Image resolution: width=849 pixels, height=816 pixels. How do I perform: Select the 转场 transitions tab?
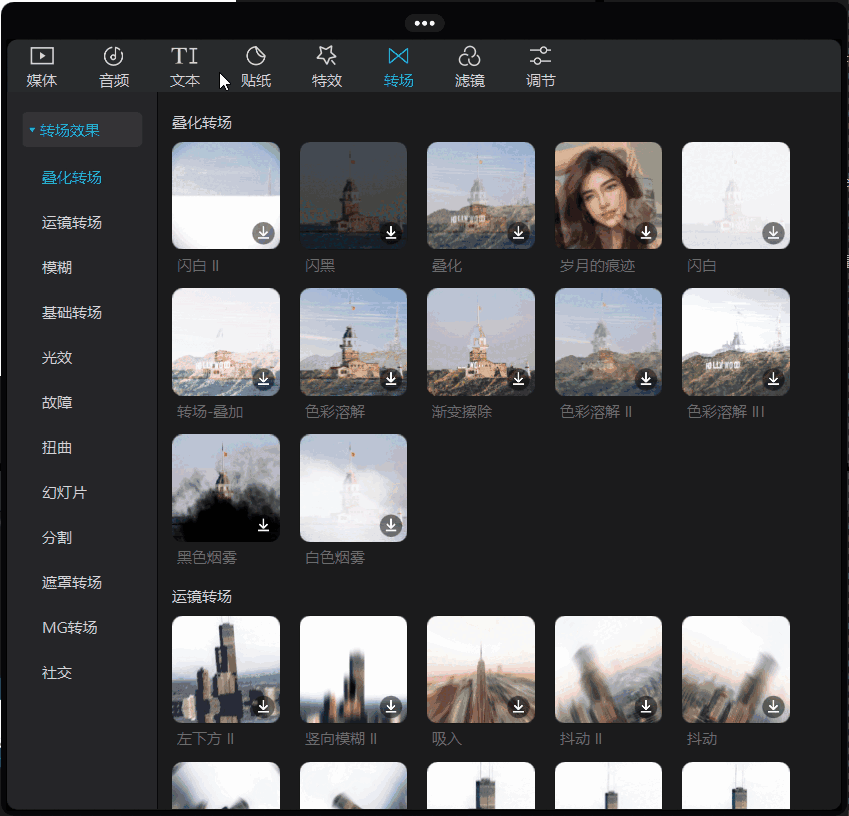tap(398, 67)
